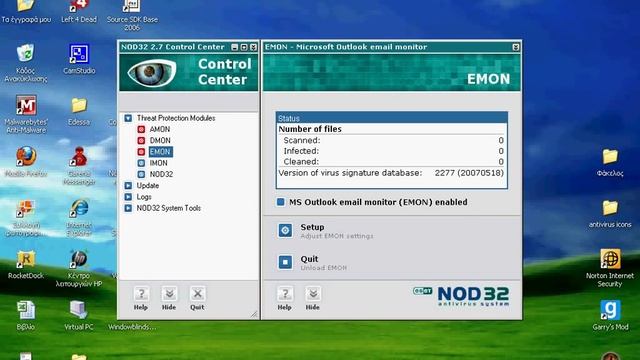Image resolution: width=640 pixels, height=360 pixels.
Task: Click Quit to unload EMON
Action: click(309, 259)
